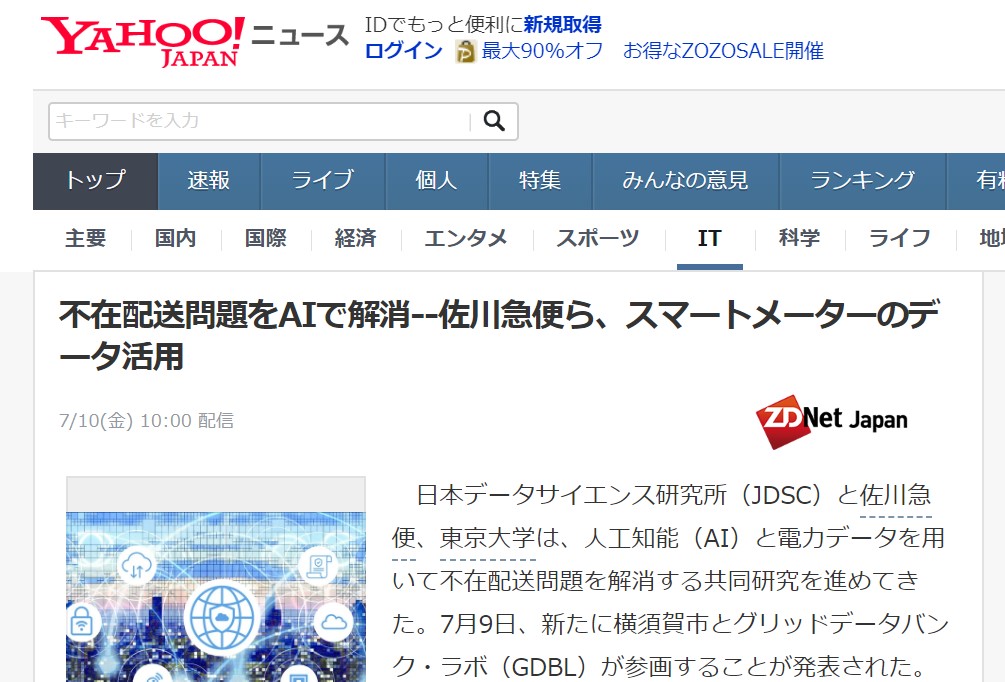Select the 国際 news category
Screen dimensions: 1005x682
click(x=265, y=238)
